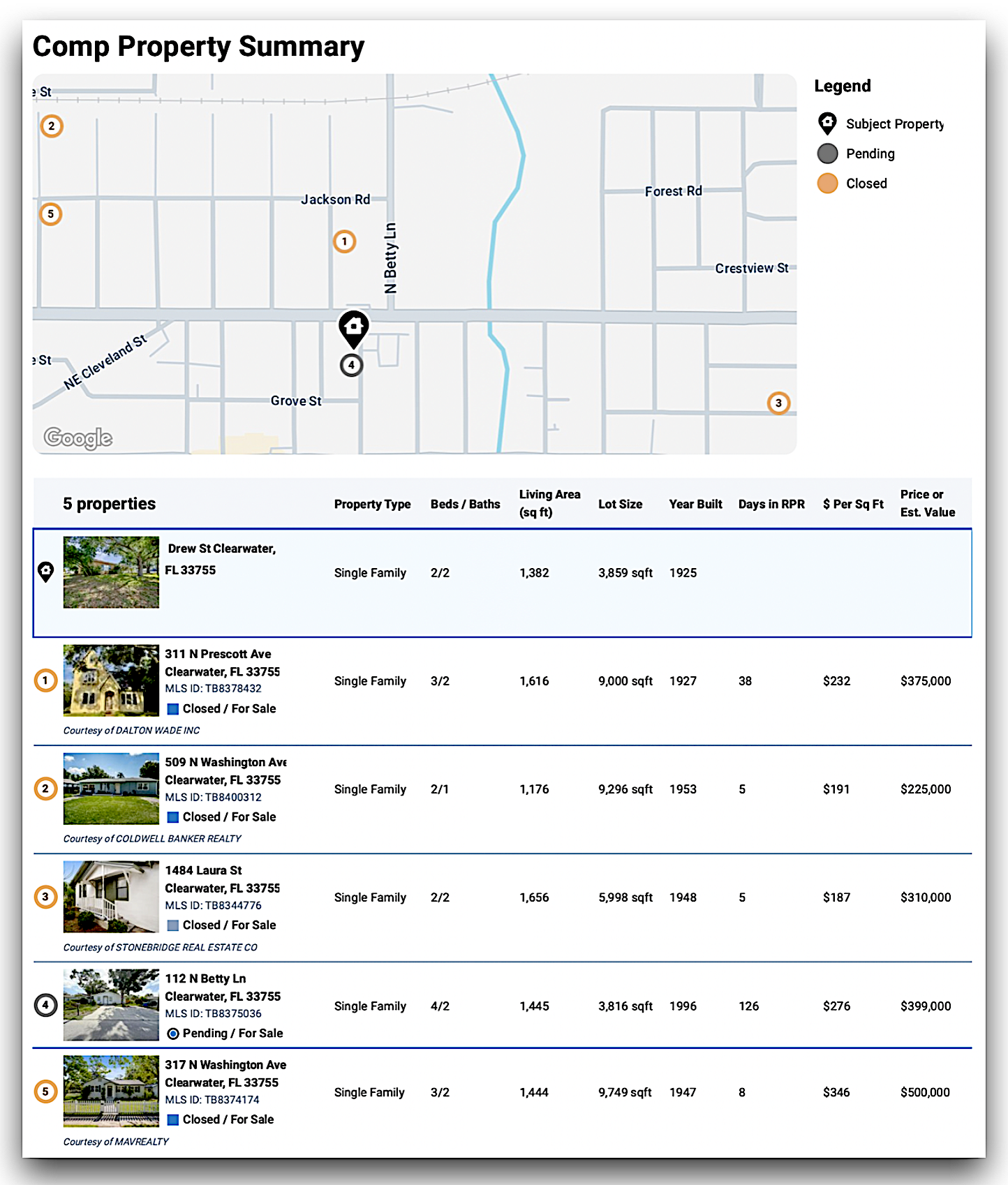Click the 112 N Betty Ln address
This screenshot has height=1185, width=1008.
pyautogui.click(x=223, y=987)
